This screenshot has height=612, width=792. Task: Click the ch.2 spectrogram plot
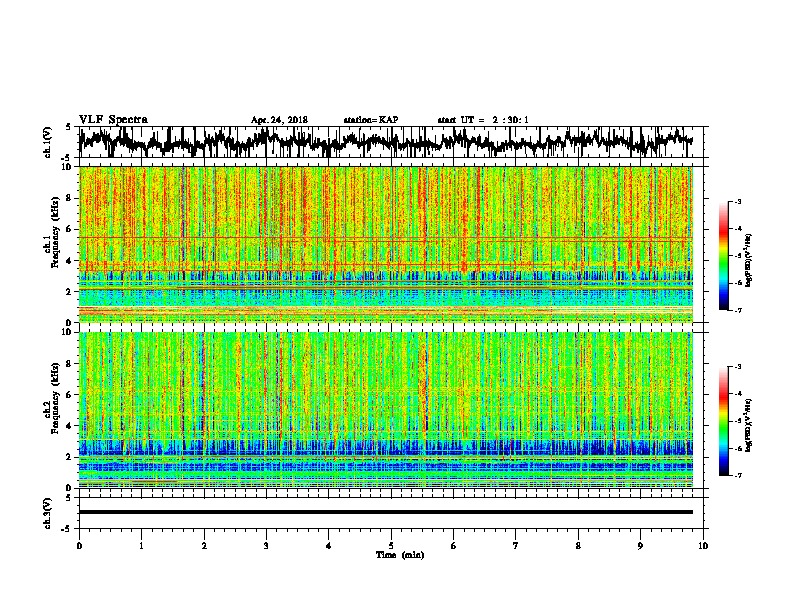386,410
